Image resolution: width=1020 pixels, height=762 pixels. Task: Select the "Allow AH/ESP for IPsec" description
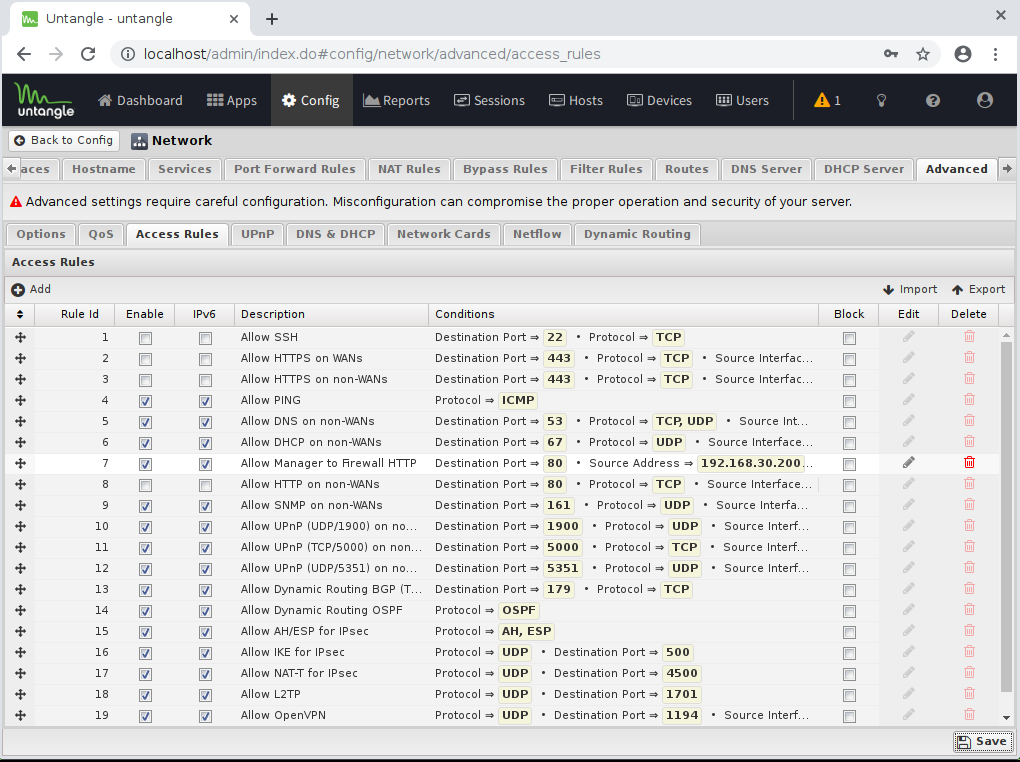tap(304, 631)
